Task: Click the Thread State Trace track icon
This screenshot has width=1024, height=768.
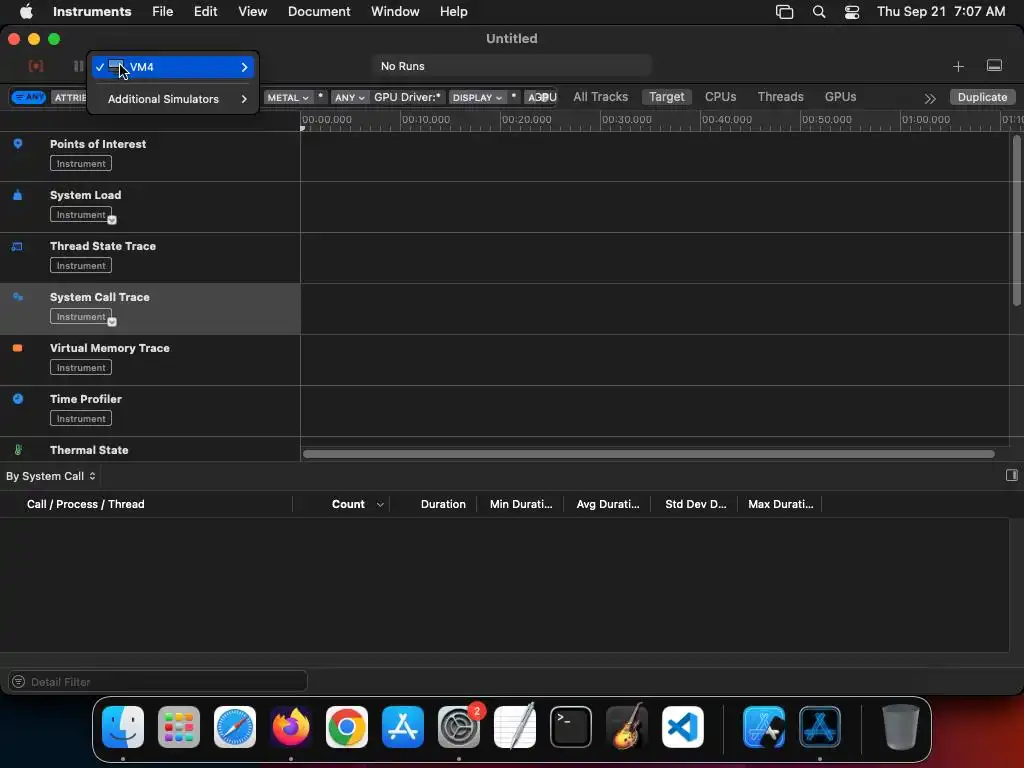Action: [x=17, y=246]
